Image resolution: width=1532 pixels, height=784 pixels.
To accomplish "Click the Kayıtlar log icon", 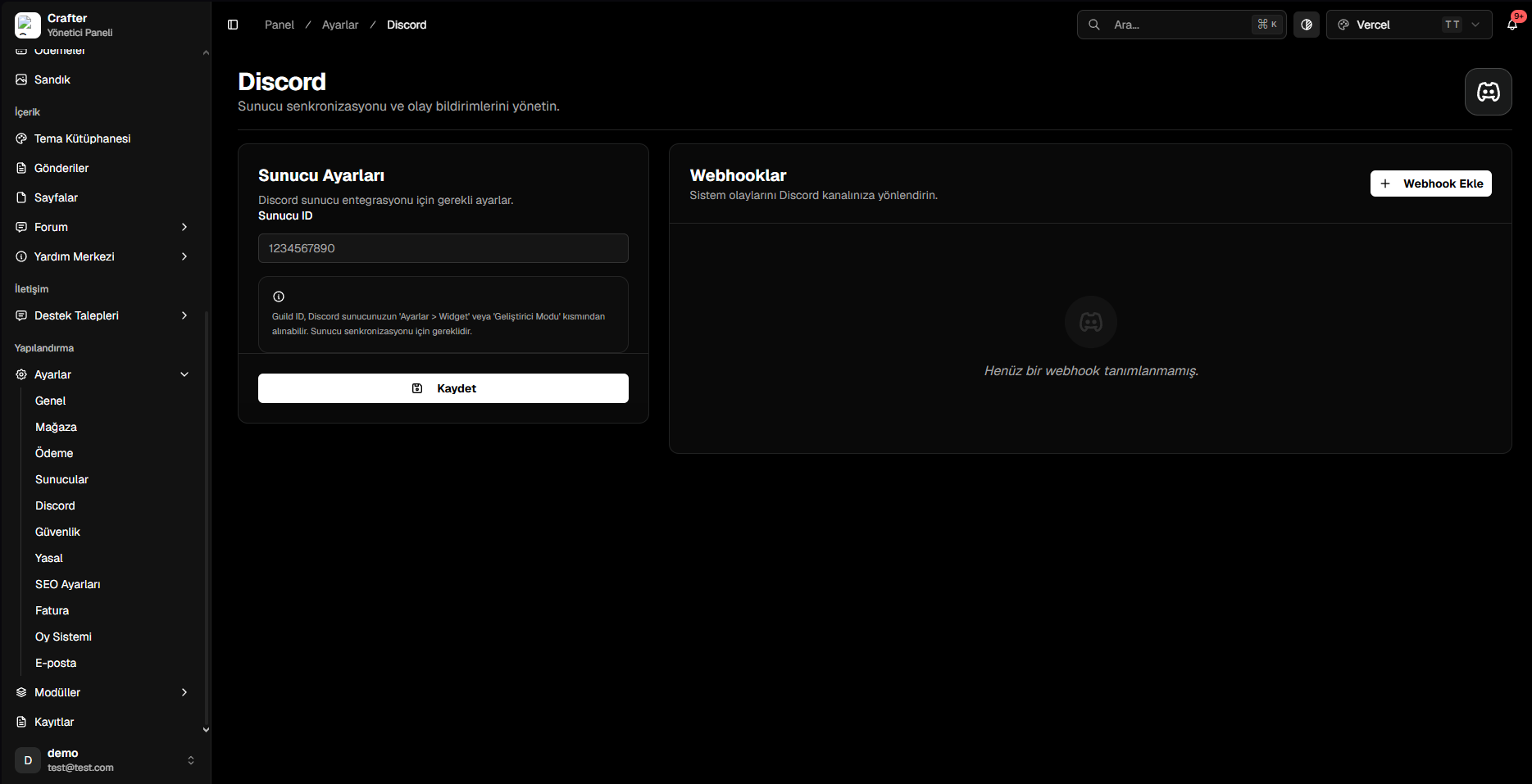I will tap(21, 722).
